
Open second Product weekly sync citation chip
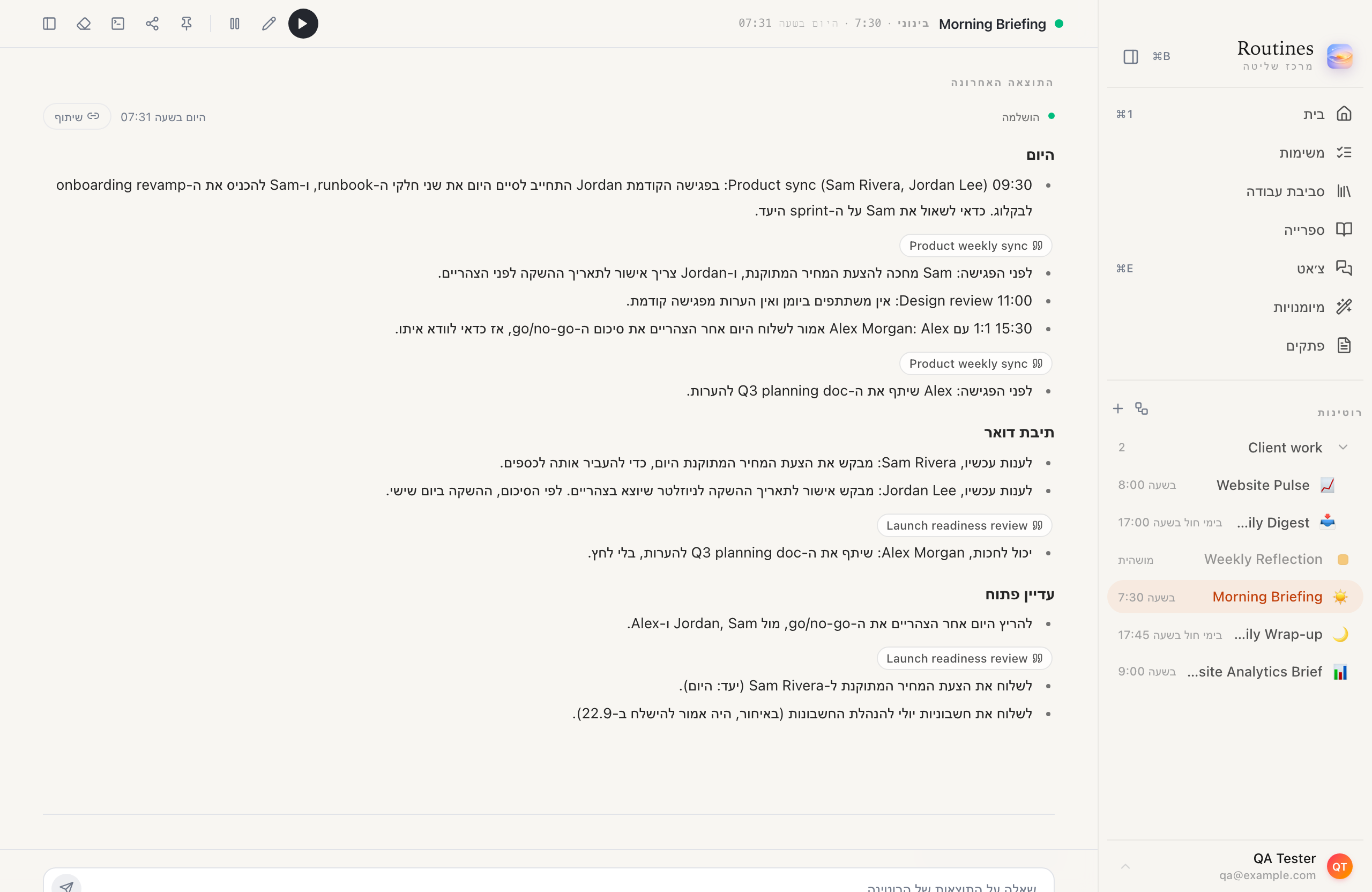point(975,363)
